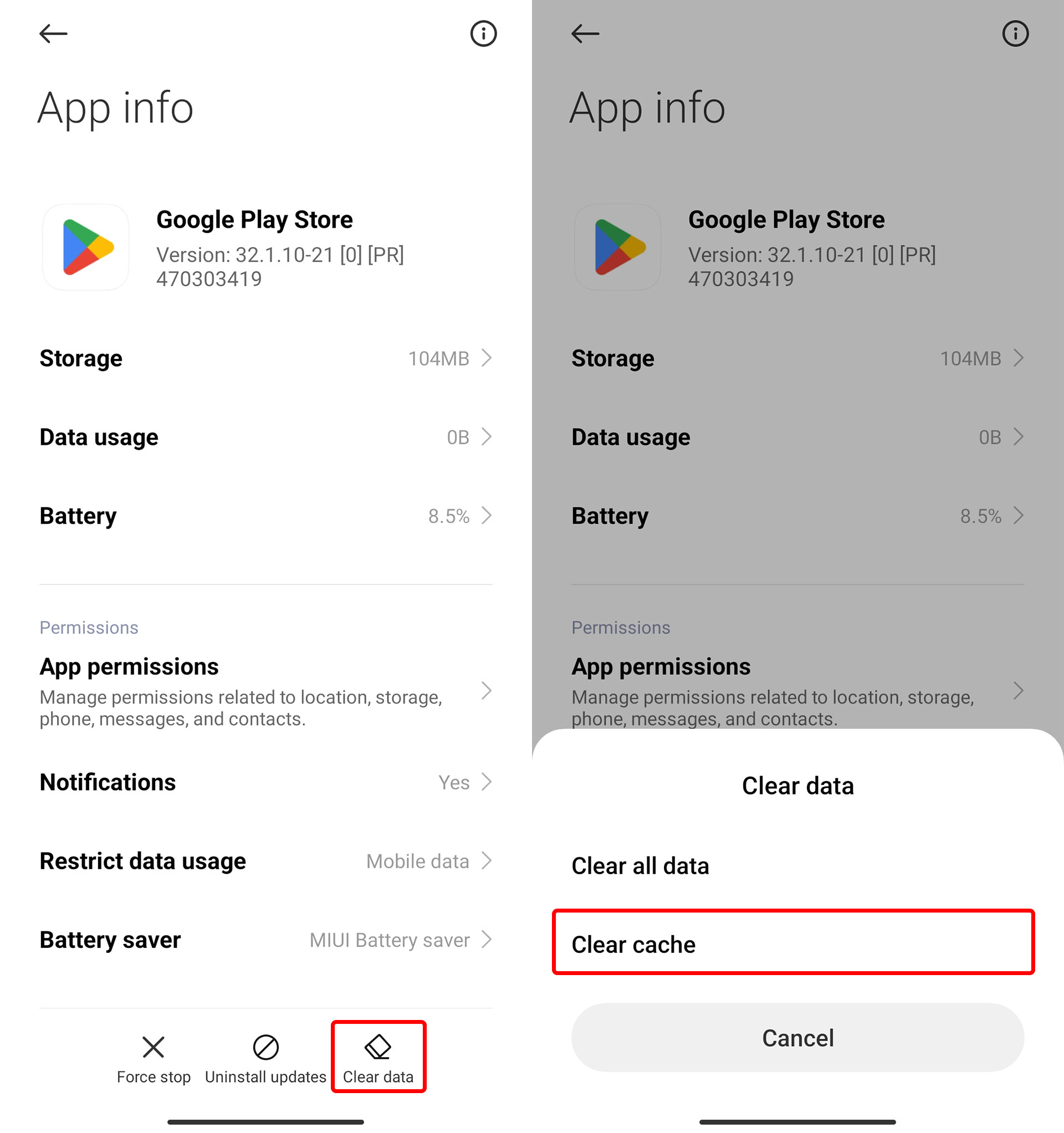
Task: Tap the back arrow on left screen
Action: coord(53,33)
